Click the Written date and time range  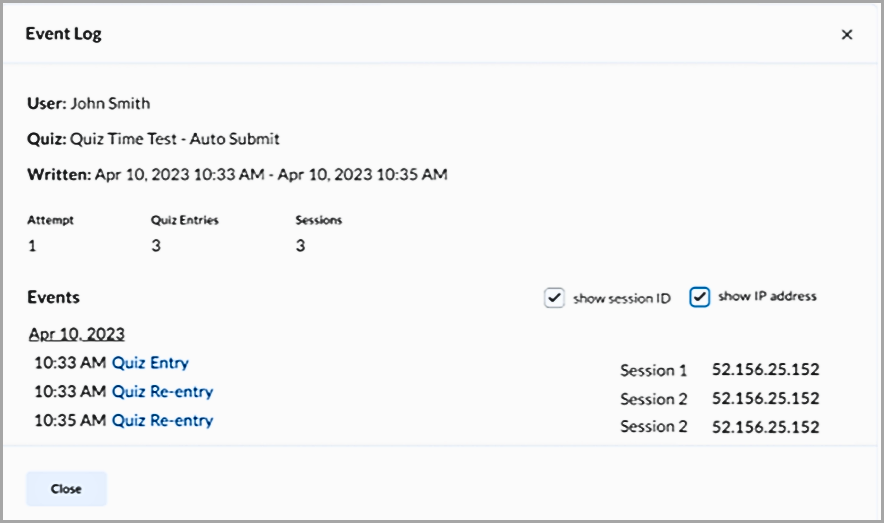coord(271,175)
